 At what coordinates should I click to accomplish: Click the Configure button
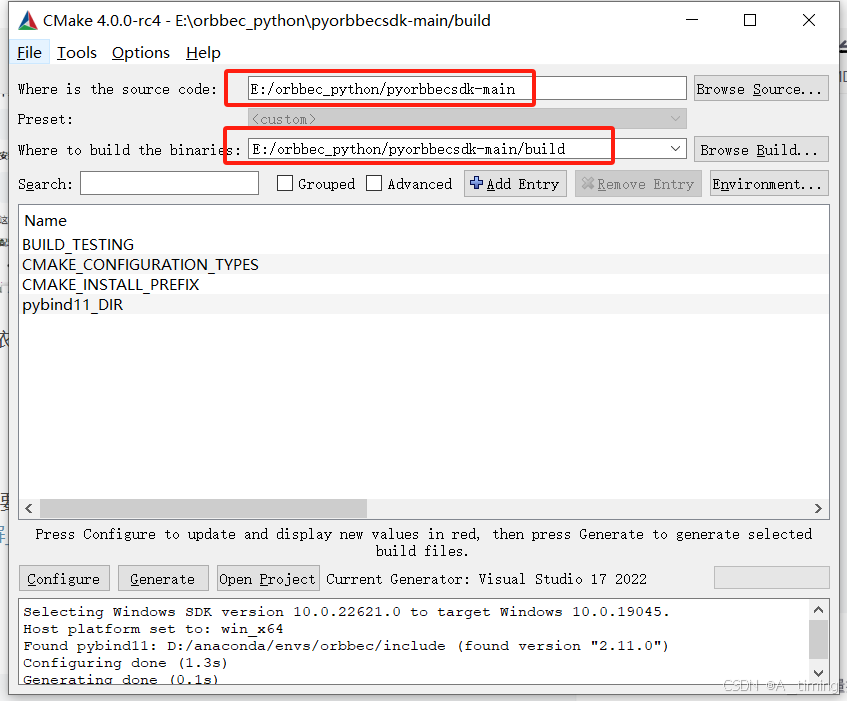click(64, 578)
